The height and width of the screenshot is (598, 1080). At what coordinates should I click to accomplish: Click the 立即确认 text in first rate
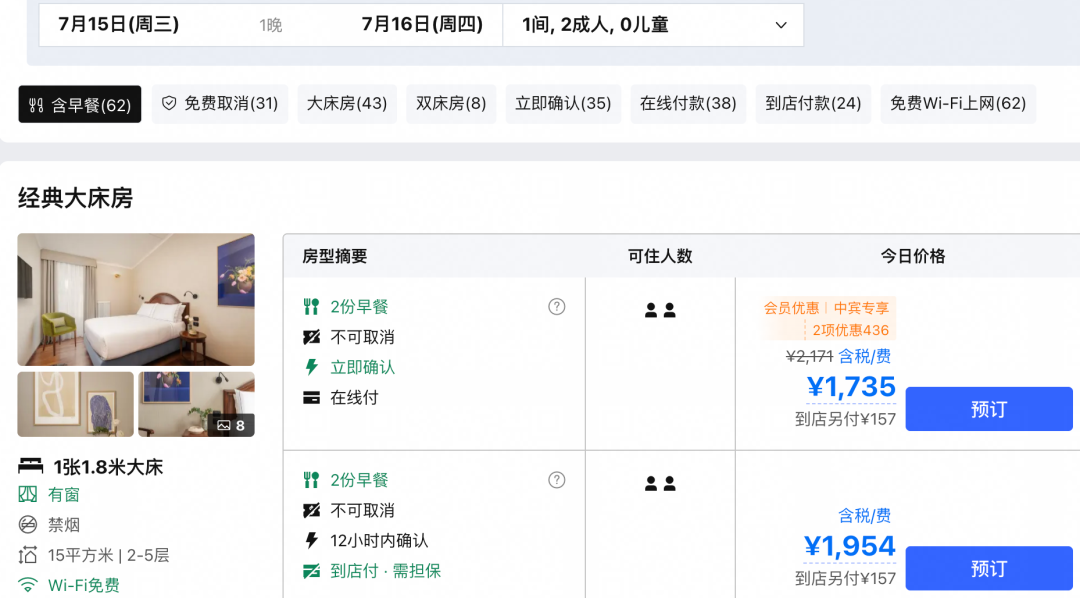click(x=362, y=367)
